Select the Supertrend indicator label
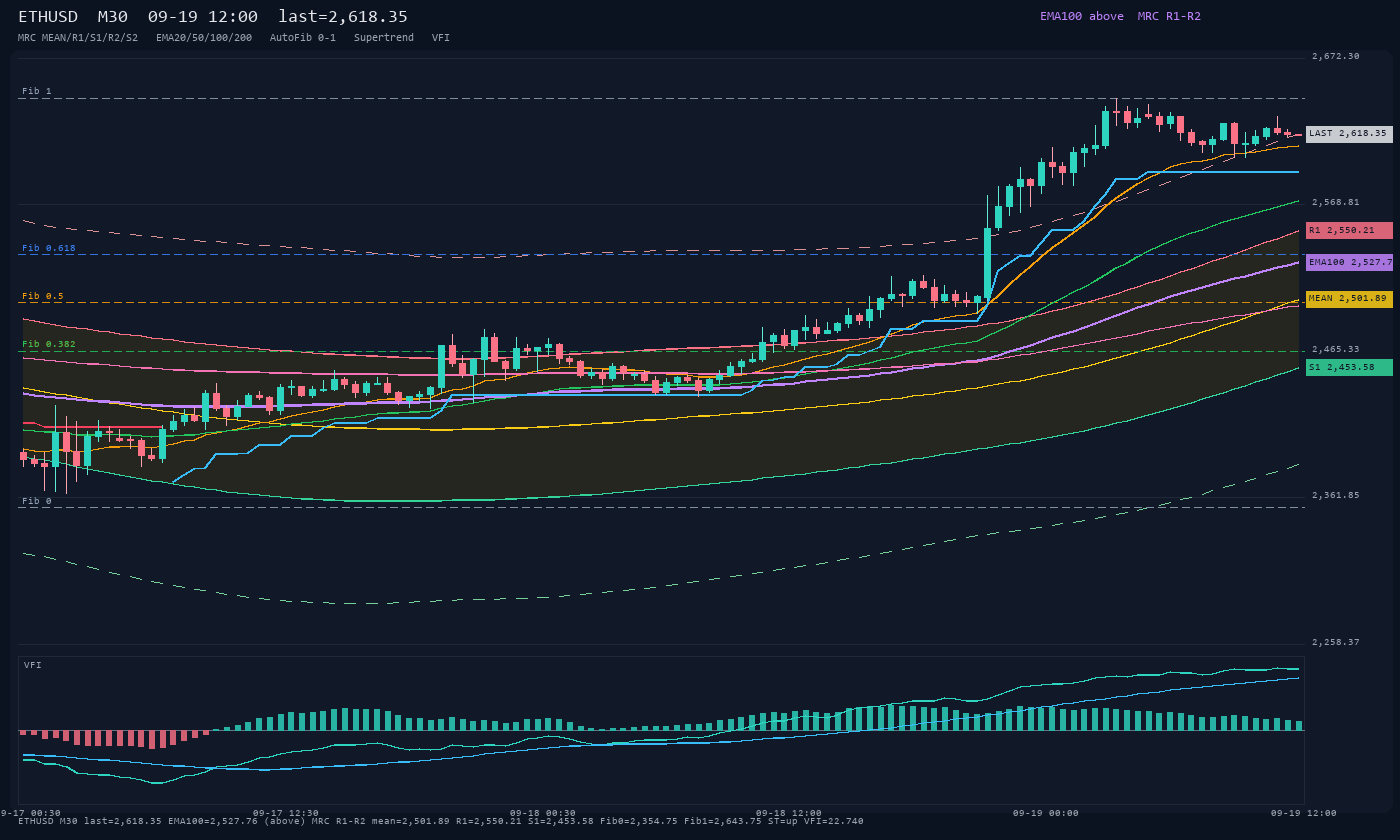Image resolution: width=1400 pixels, height=840 pixels. click(x=384, y=38)
